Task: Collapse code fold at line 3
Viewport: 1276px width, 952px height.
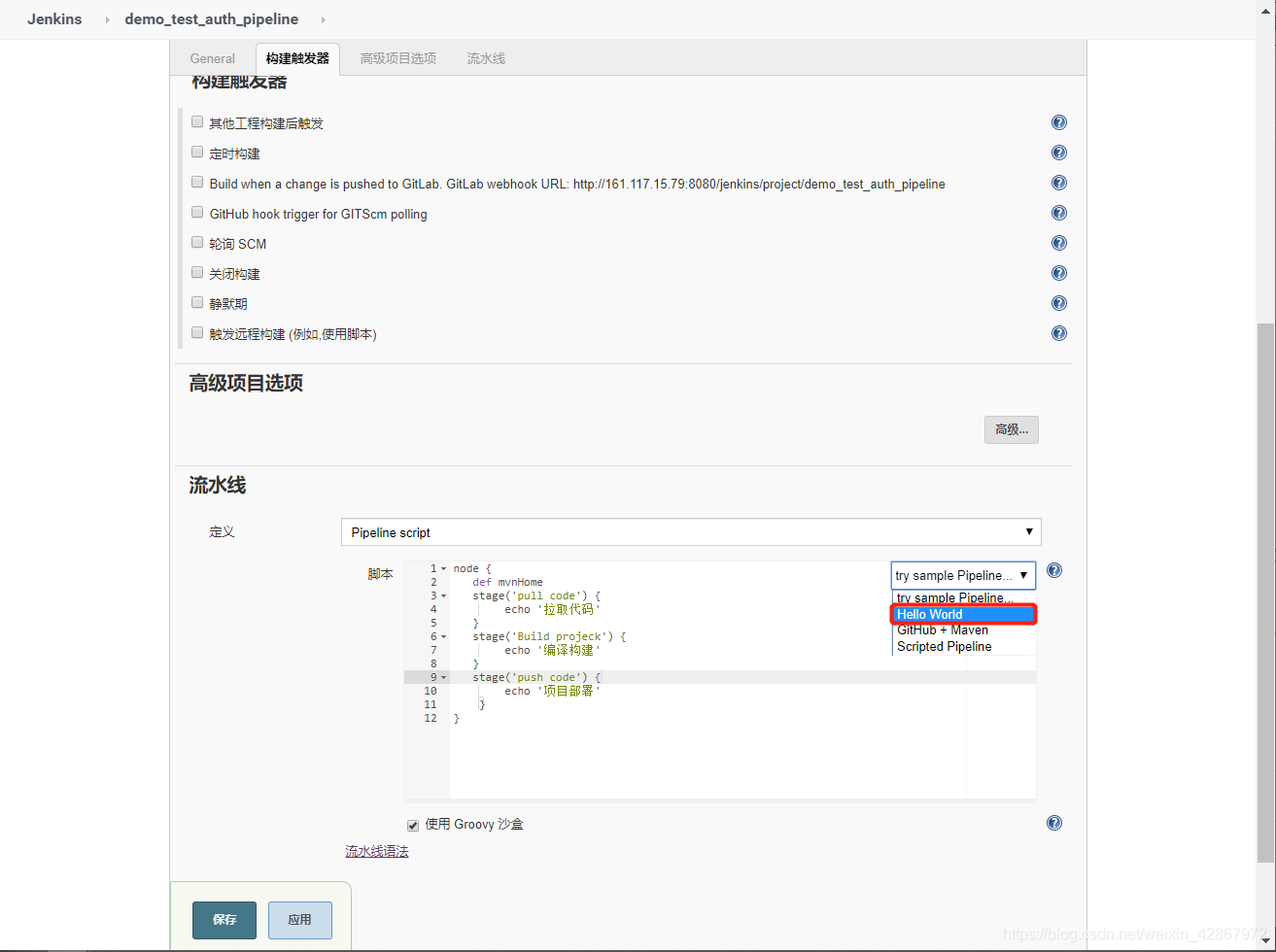Action: [444, 595]
